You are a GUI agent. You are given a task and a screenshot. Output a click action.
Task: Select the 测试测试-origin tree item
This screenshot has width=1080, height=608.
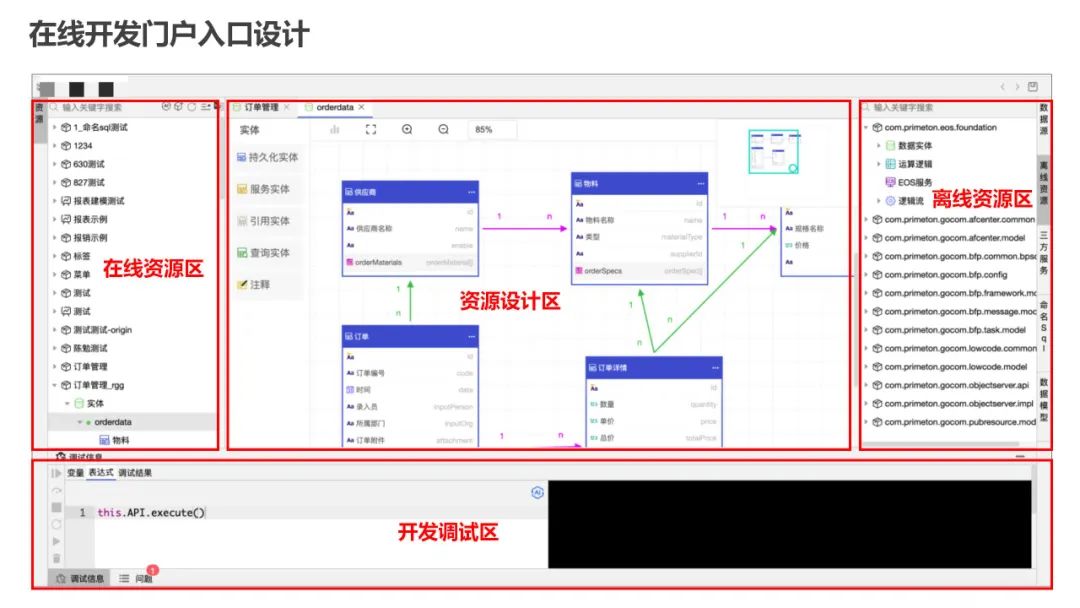coord(103,330)
